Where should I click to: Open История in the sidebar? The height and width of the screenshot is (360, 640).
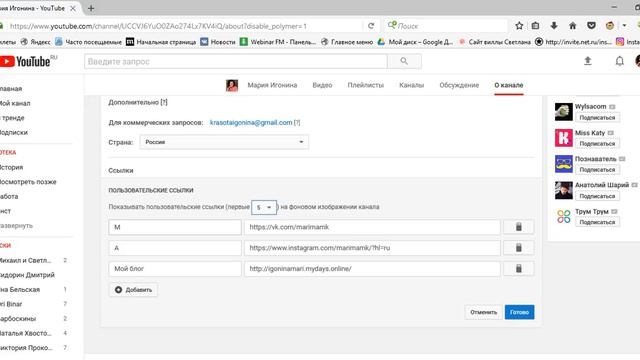pyautogui.click(x=11, y=167)
